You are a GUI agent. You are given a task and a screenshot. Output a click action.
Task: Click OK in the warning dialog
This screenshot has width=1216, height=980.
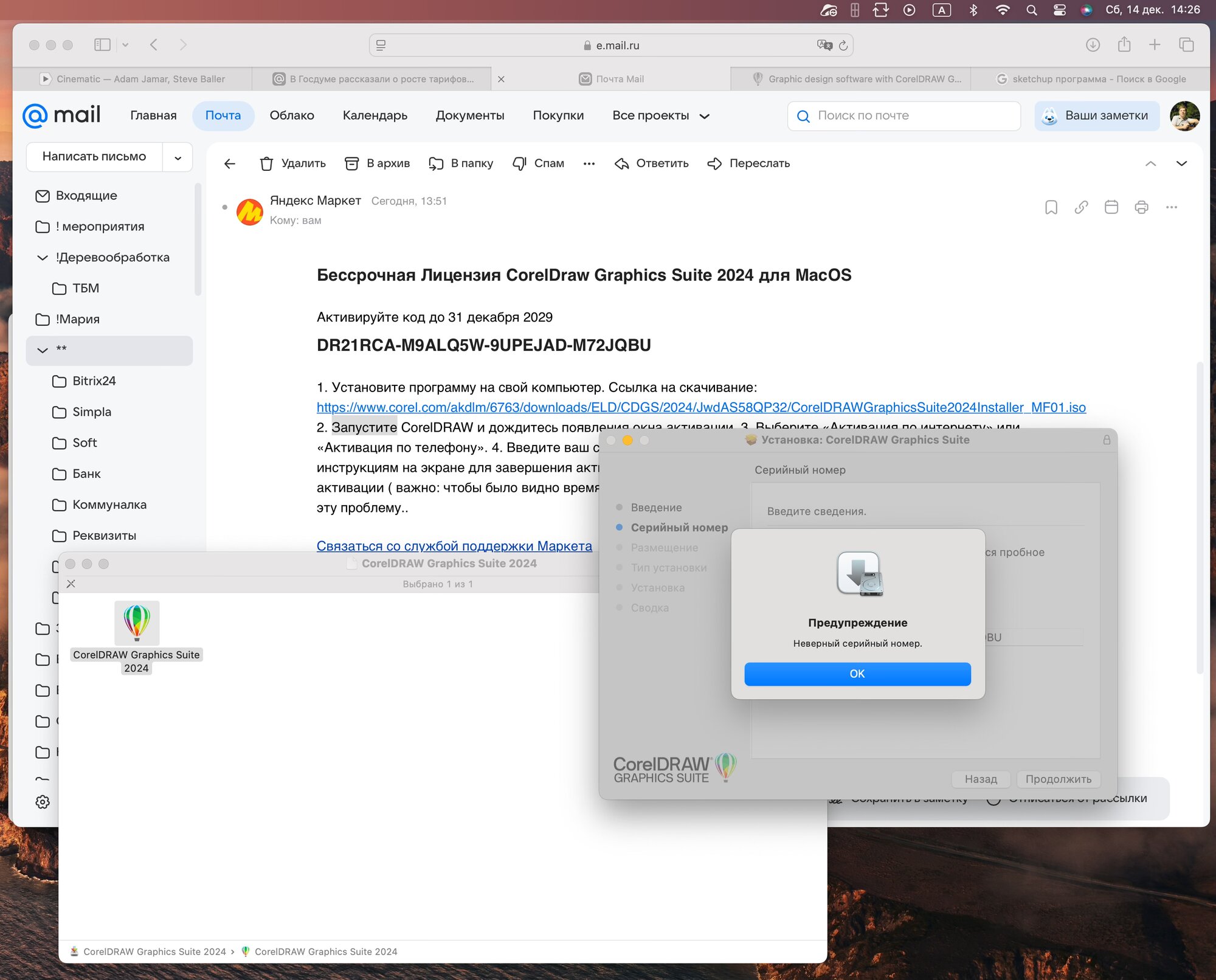click(x=857, y=674)
